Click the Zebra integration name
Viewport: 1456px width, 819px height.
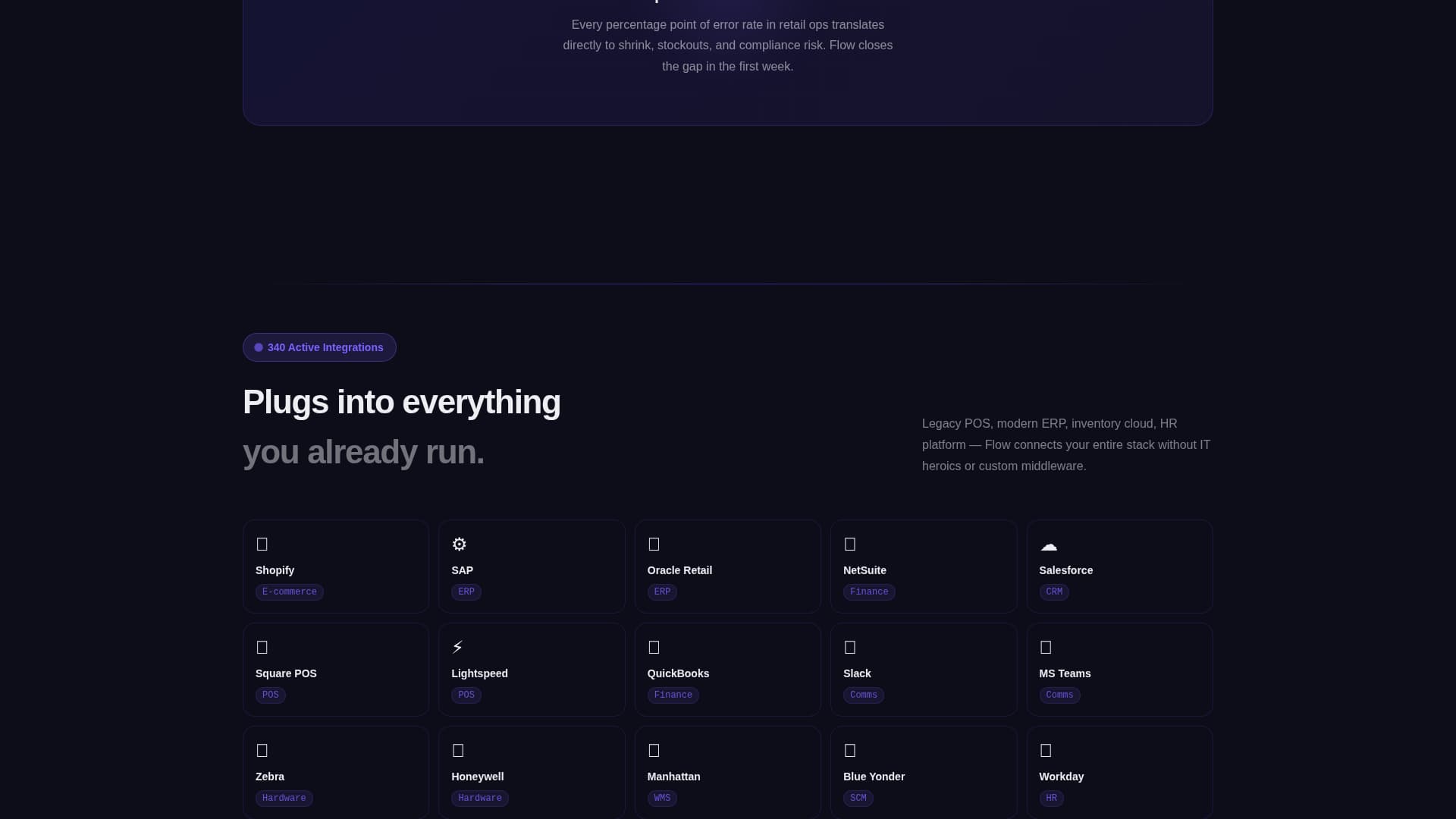click(270, 777)
